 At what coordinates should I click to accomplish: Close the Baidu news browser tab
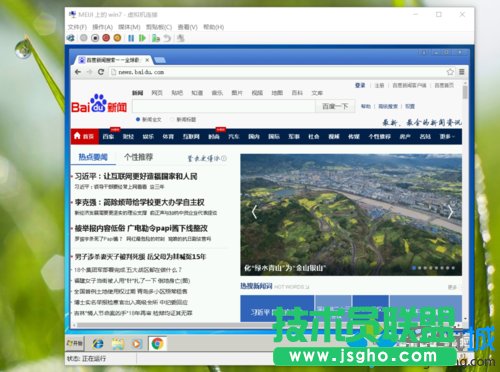147,60
